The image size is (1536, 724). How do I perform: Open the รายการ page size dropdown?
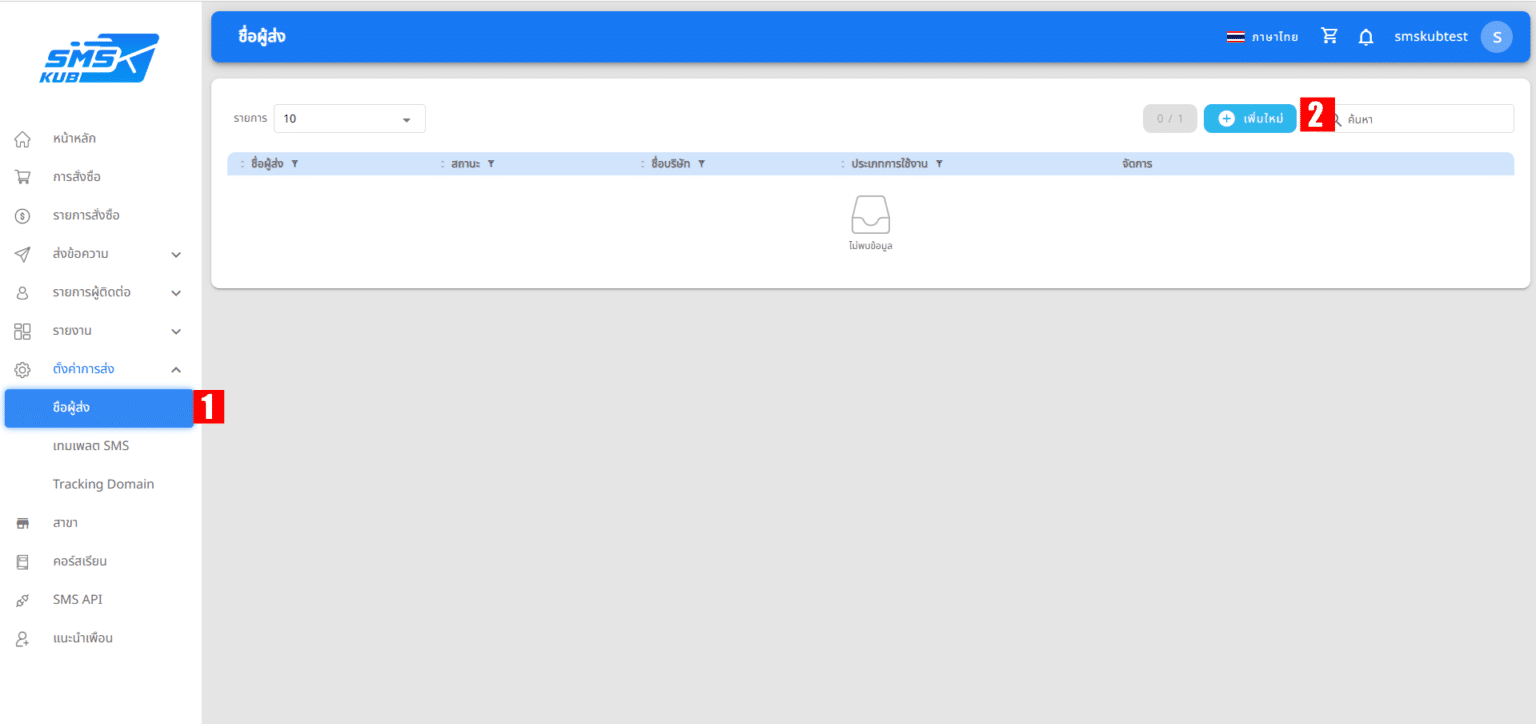(349, 119)
